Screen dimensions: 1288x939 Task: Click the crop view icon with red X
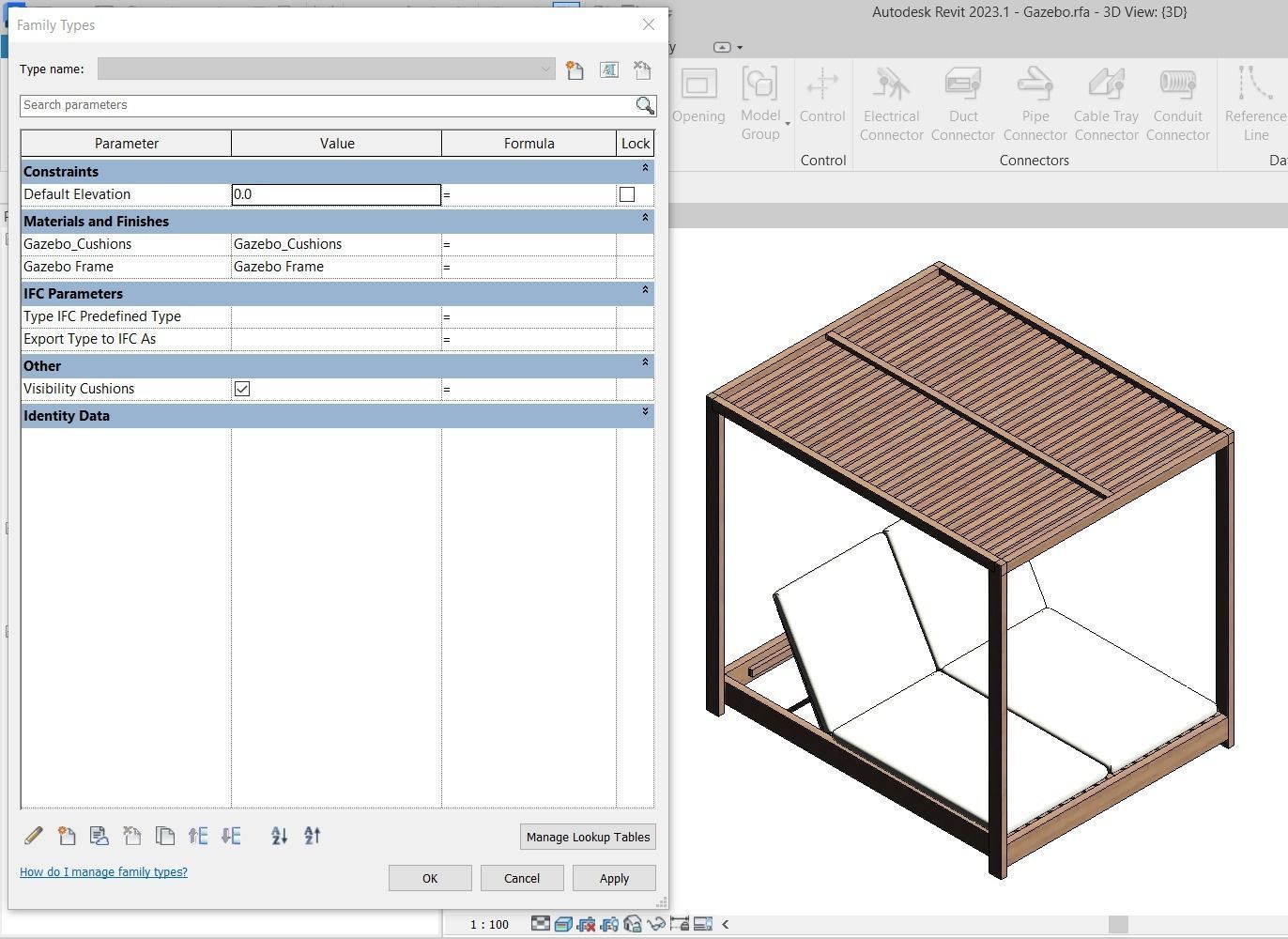587,924
